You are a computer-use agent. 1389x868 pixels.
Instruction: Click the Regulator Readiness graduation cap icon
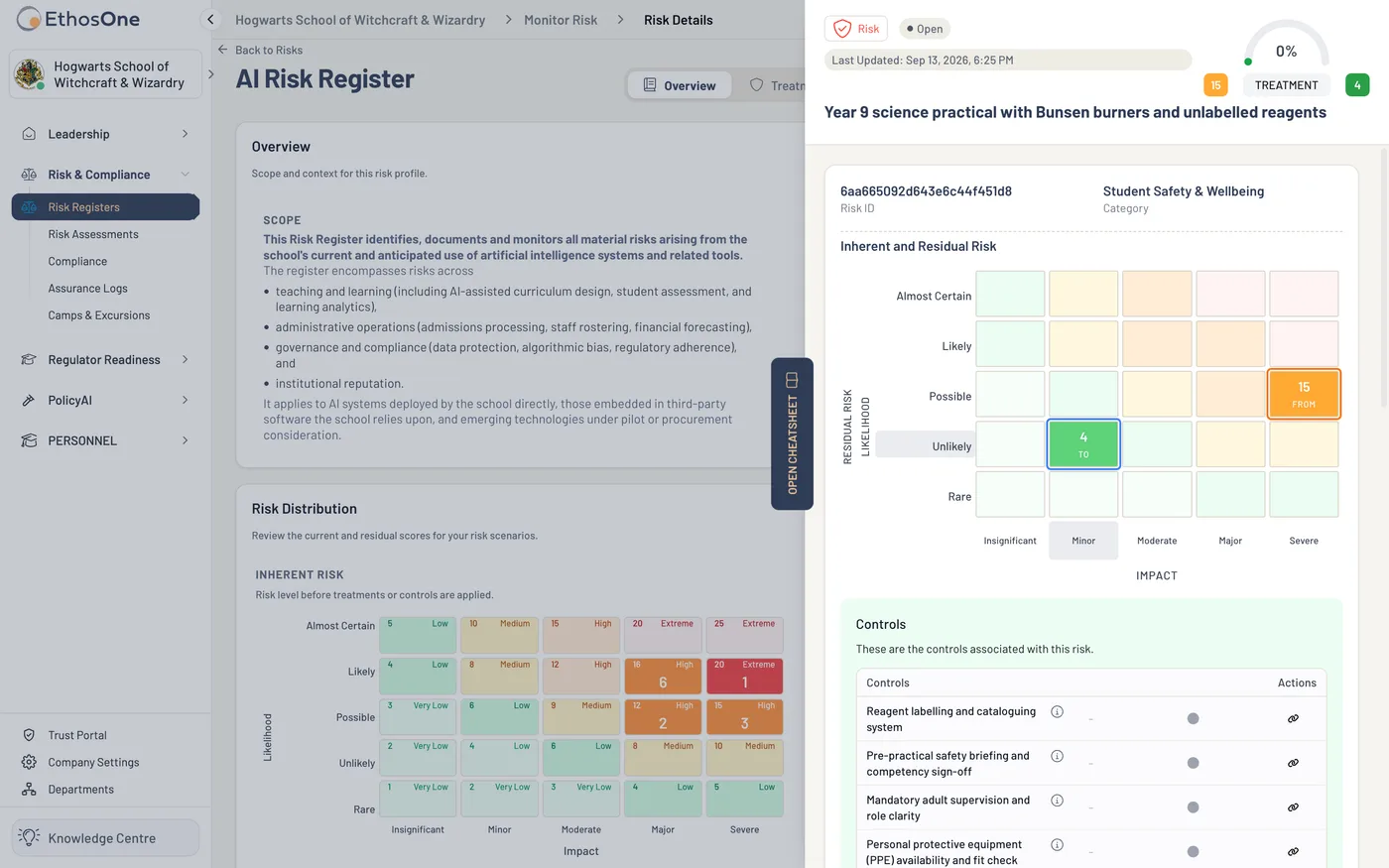(x=29, y=360)
